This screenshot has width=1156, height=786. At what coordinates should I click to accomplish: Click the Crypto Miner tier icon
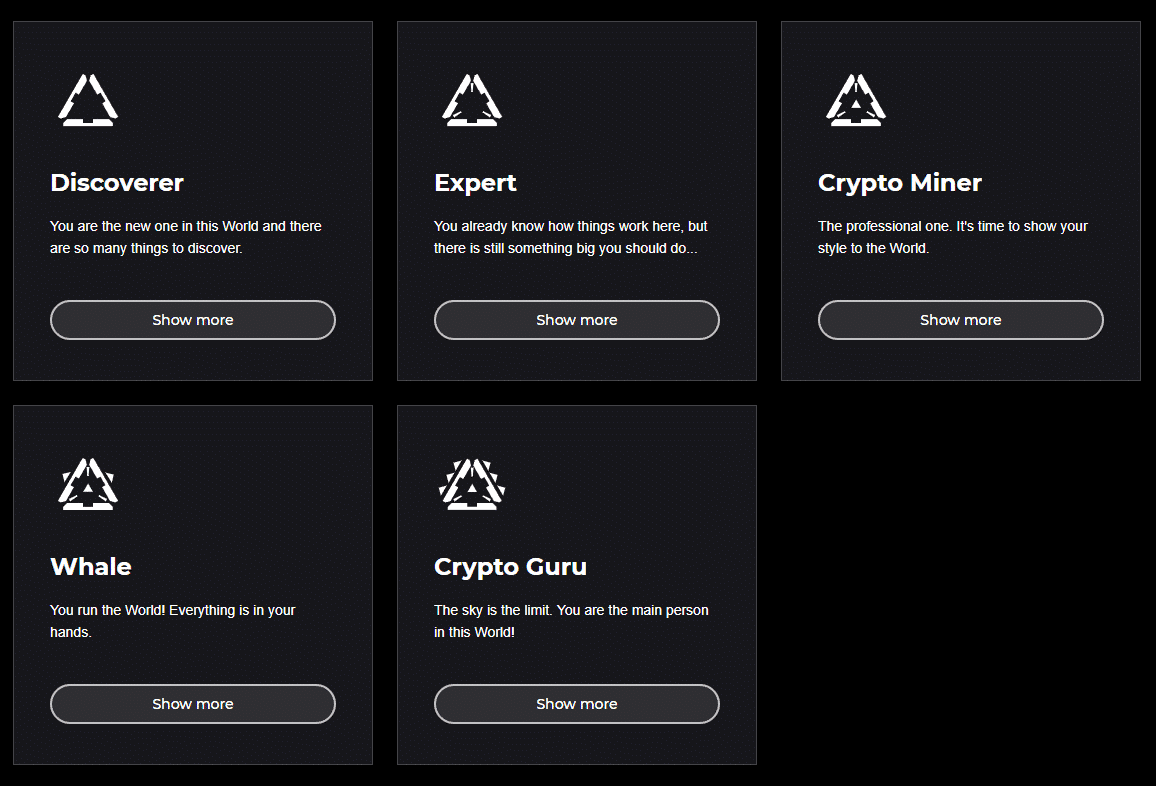856,100
